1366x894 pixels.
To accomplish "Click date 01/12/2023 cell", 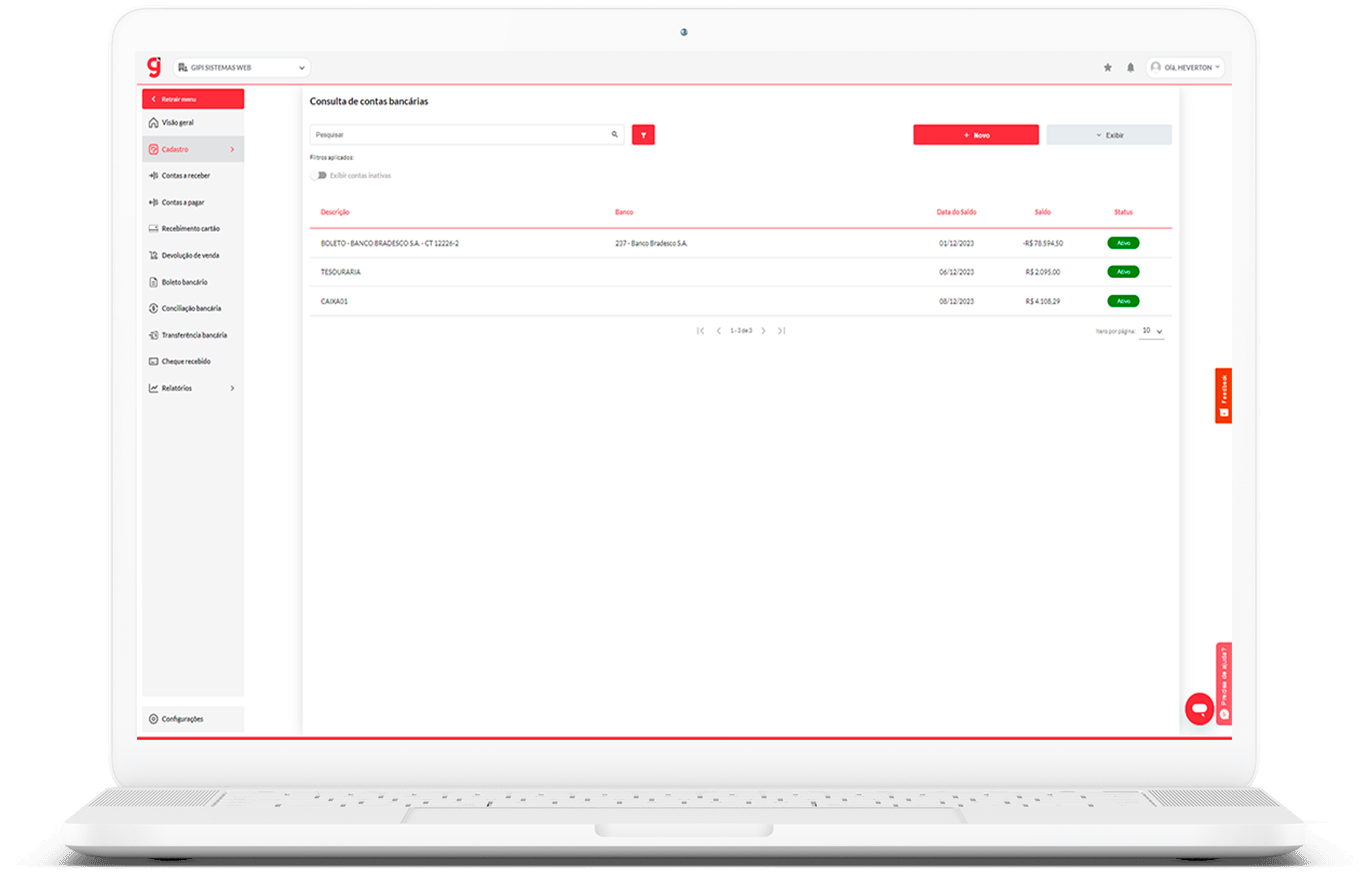I will [x=957, y=243].
